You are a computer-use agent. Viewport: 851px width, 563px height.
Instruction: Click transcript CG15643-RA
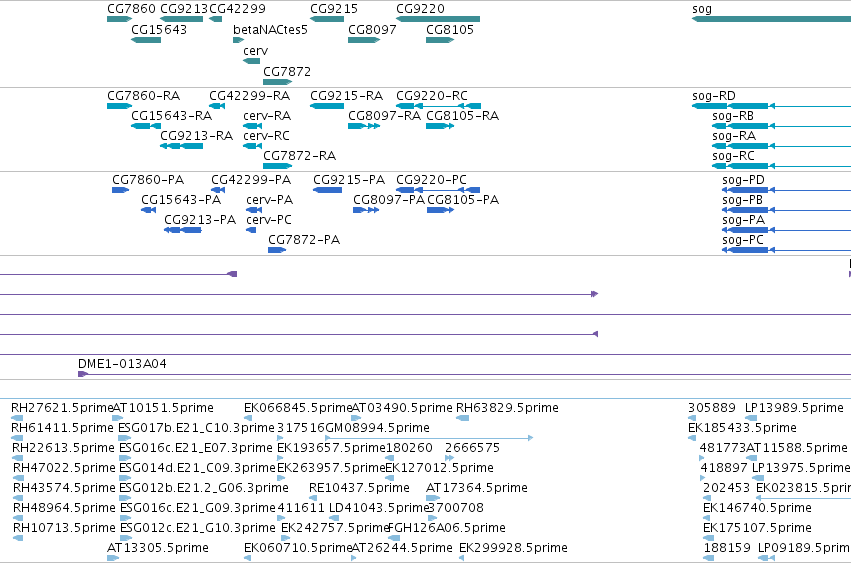click(x=172, y=116)
